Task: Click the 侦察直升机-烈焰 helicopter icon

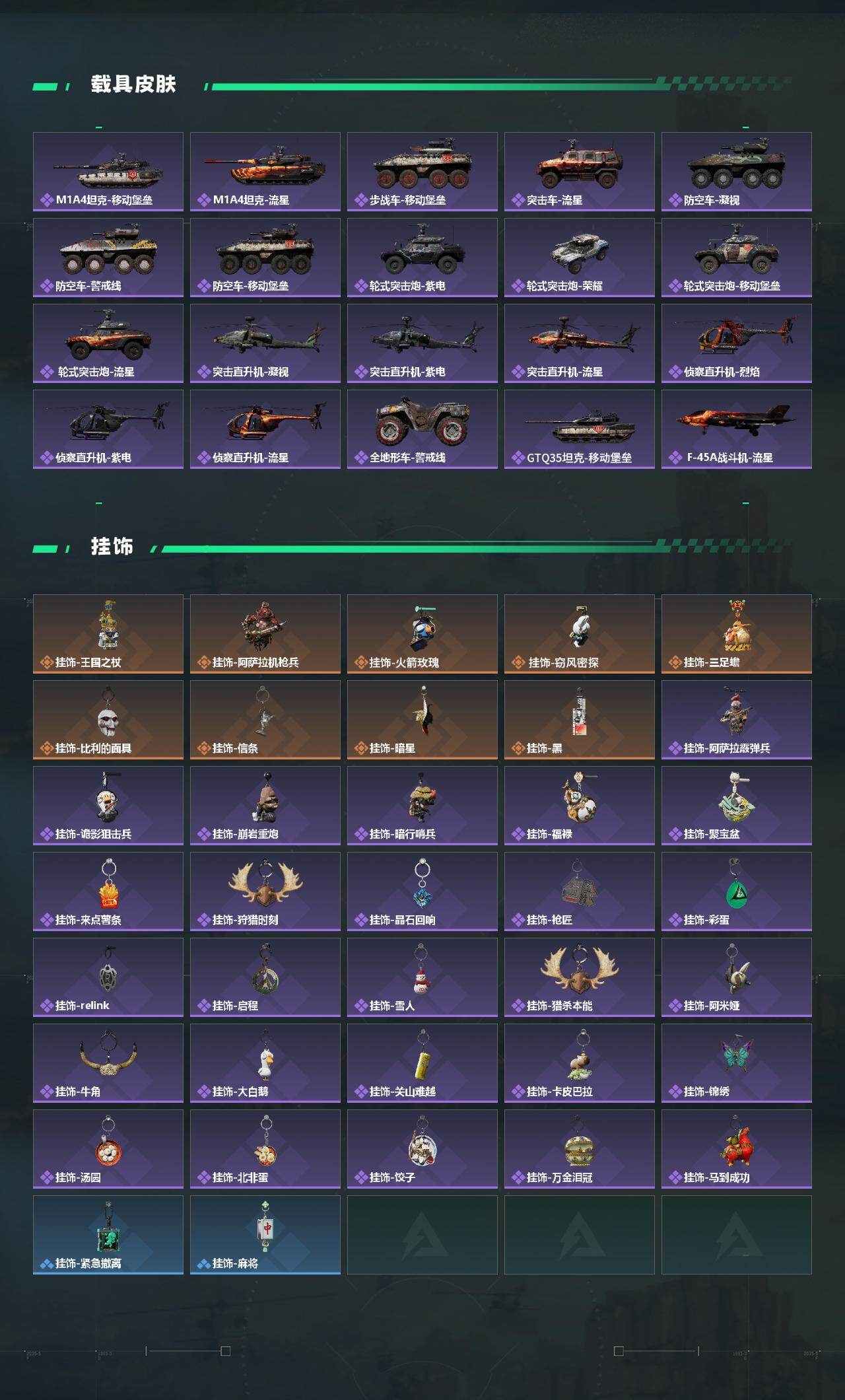Action: click(737, 343)
